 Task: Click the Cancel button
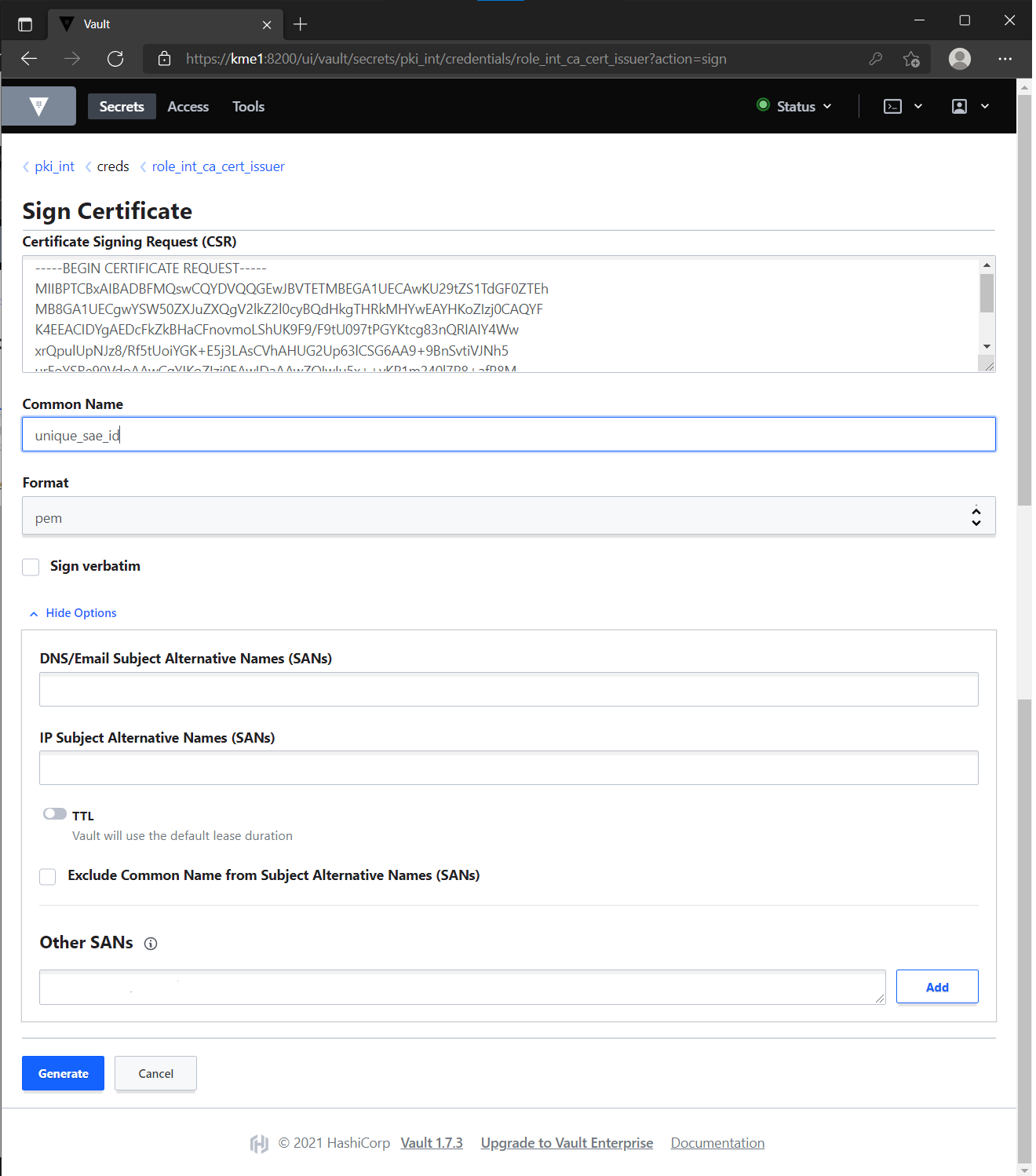pos(155,1073)
